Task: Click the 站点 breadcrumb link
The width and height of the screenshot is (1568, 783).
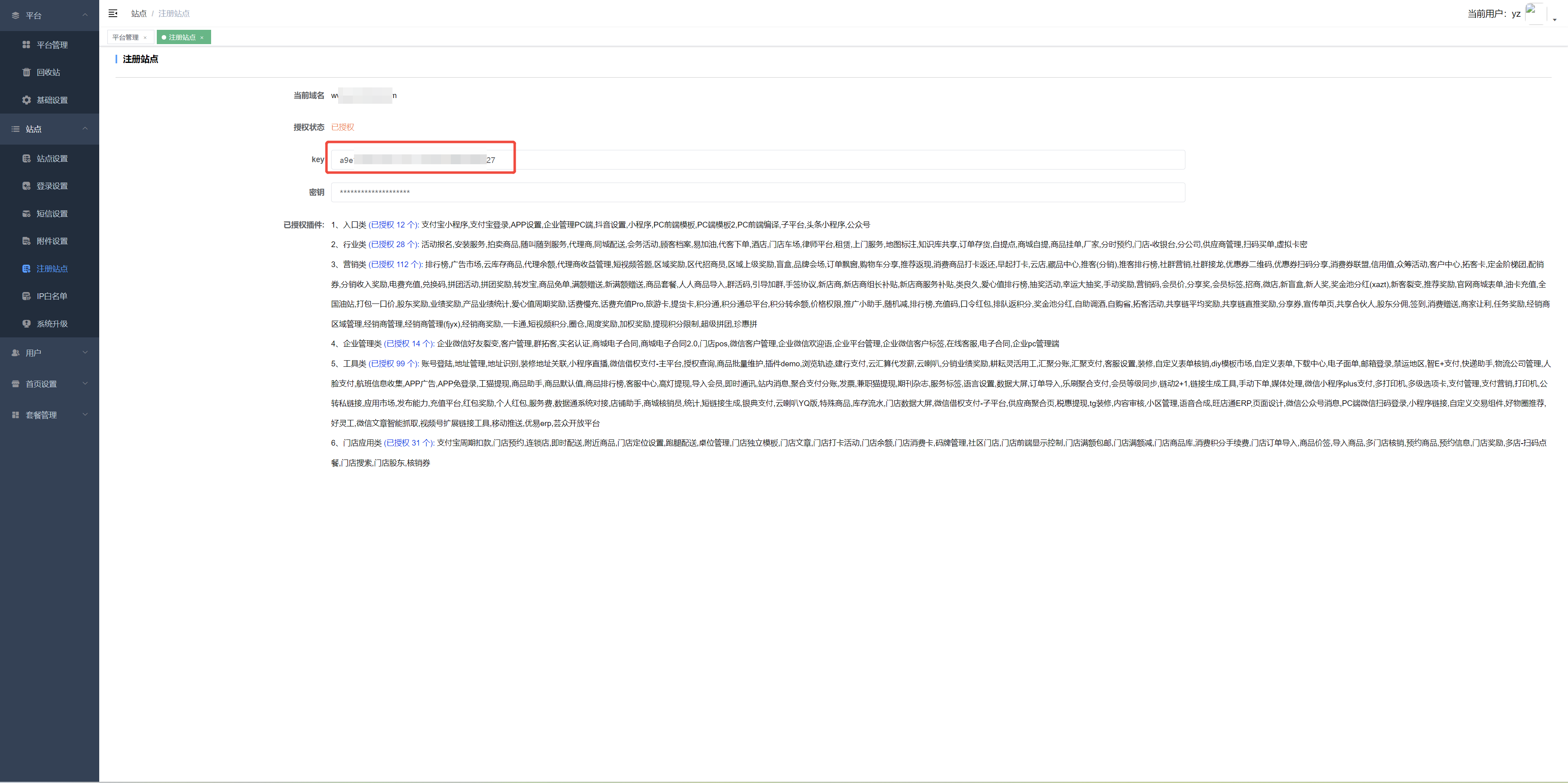Action: pyautogui.click(x=139, y=13)
